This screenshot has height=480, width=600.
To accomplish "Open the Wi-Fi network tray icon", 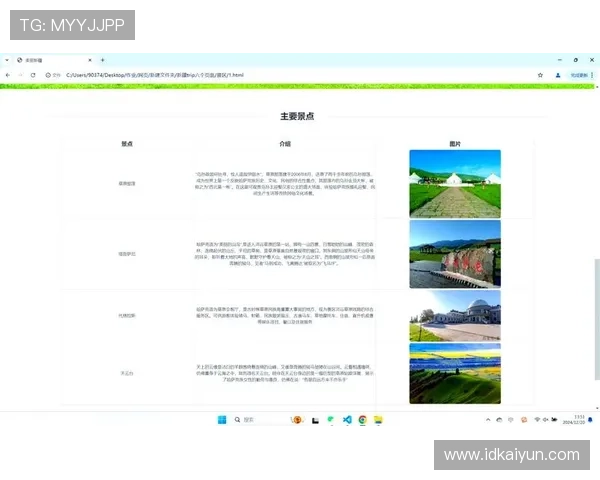I will click(537, 420).
